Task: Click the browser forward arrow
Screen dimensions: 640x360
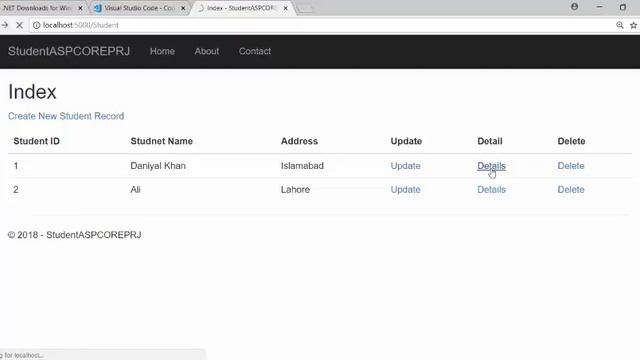Action: click(x=4, y=25)
